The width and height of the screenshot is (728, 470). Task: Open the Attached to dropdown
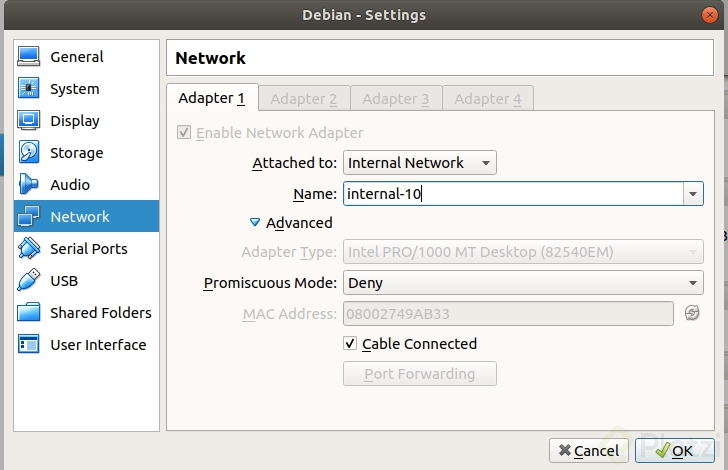[x=420, y=163]
